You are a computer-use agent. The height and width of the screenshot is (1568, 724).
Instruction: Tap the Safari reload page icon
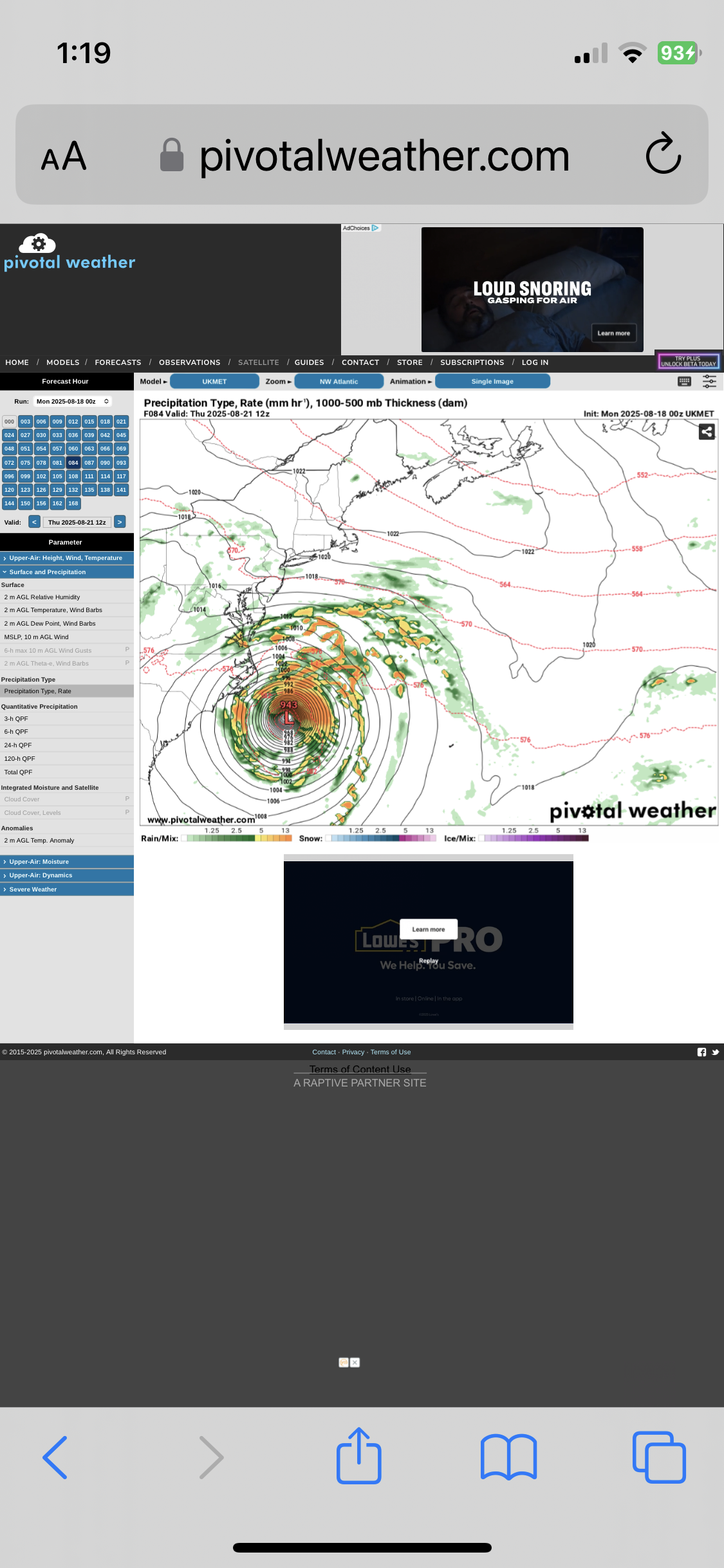664,154
